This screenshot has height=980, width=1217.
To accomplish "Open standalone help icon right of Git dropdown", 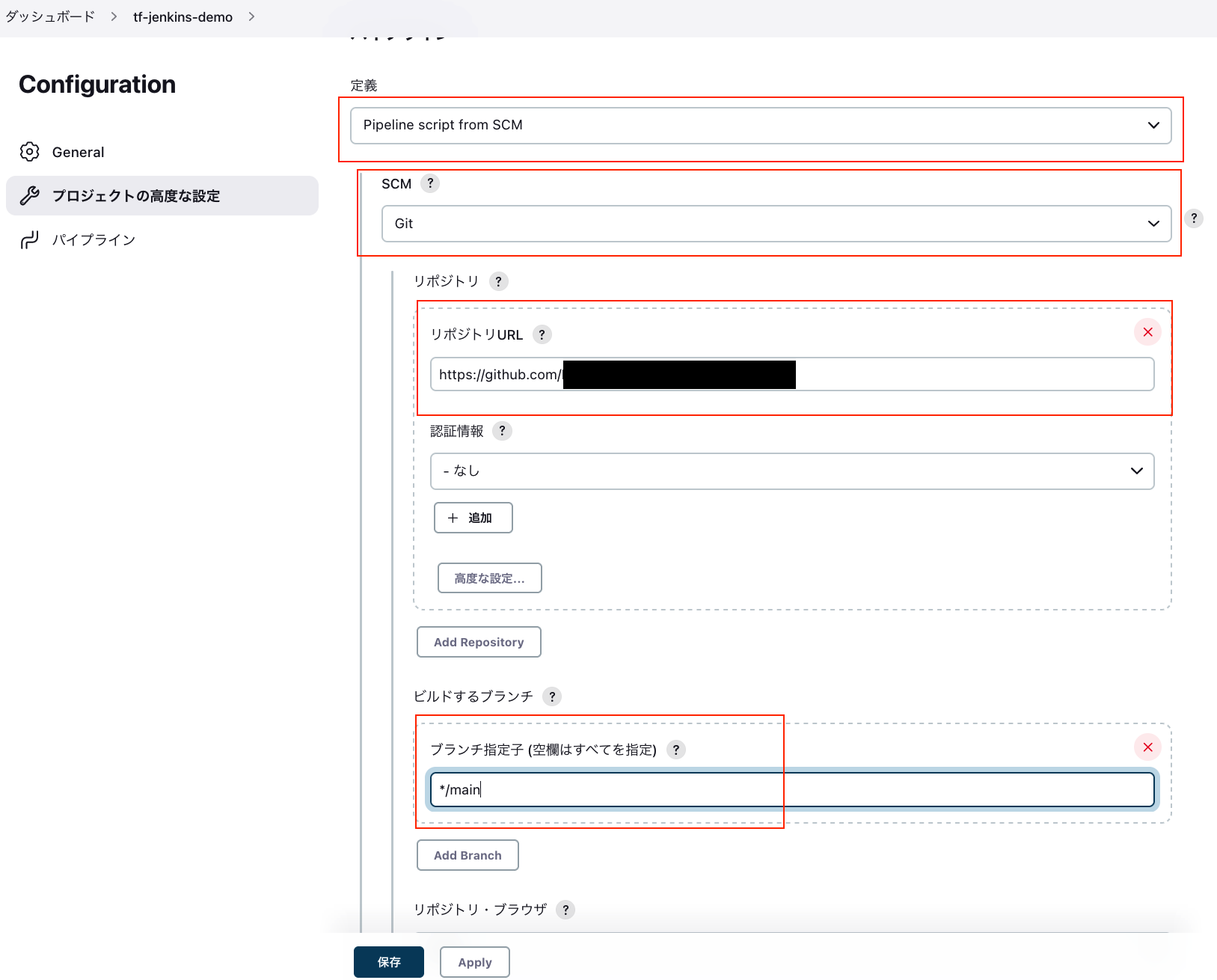I will coord(1194,218).
